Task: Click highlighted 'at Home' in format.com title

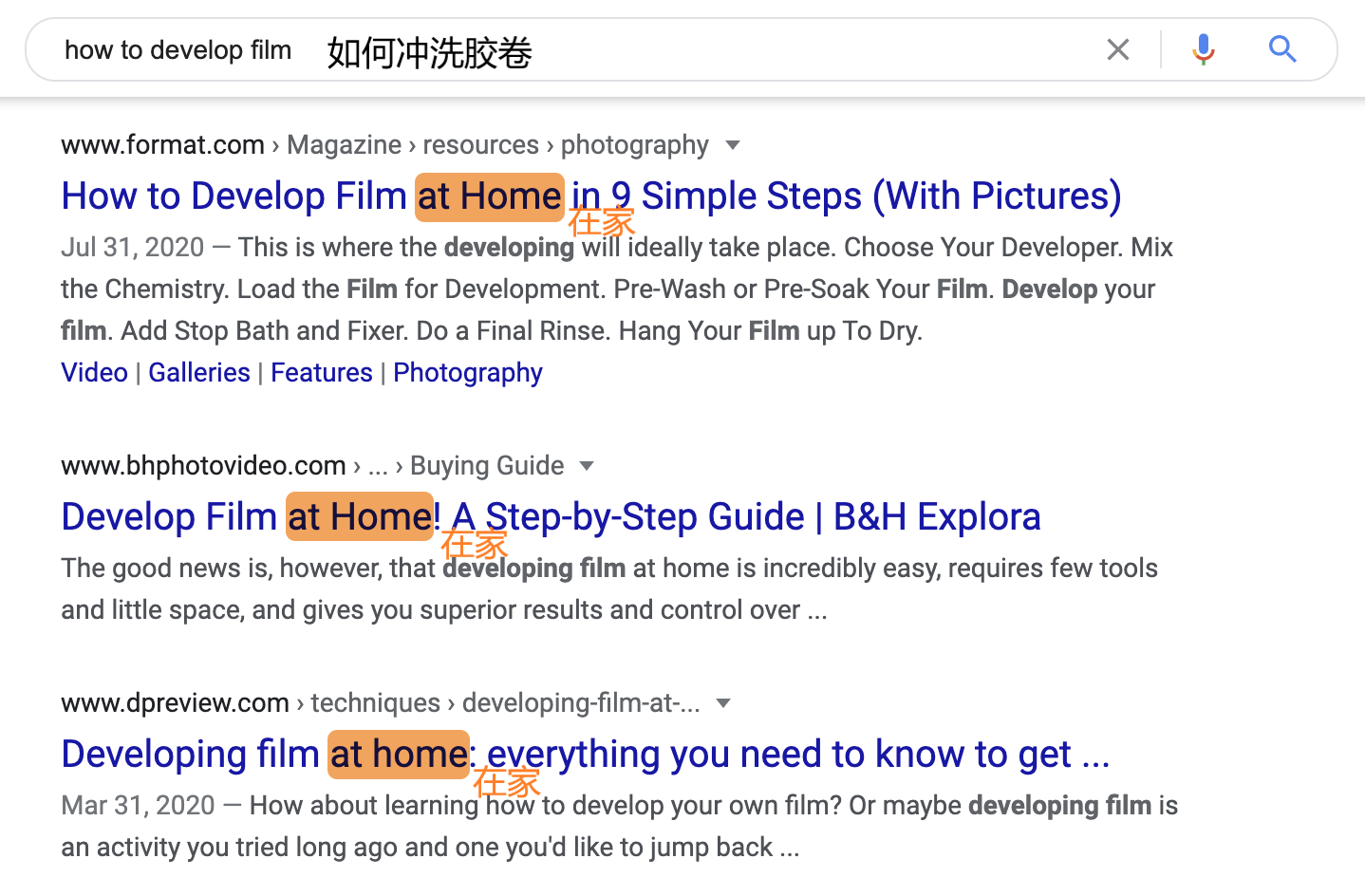Action: (x=490, y=197)
